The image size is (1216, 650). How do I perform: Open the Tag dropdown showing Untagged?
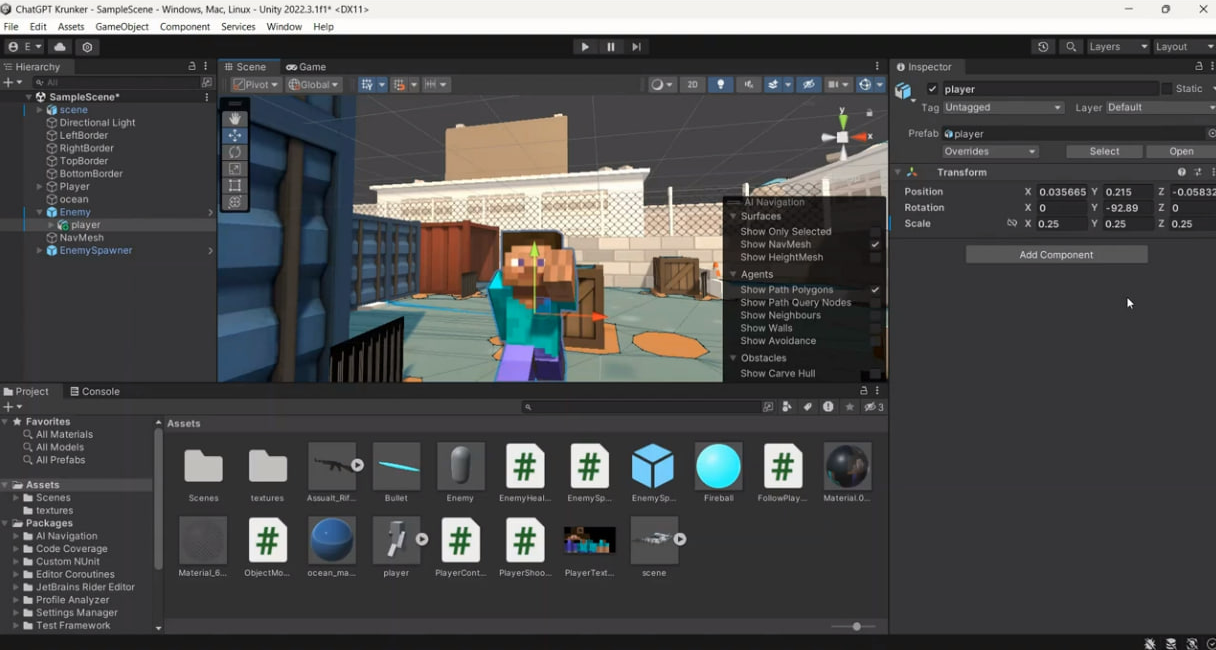coord(1003,107)
